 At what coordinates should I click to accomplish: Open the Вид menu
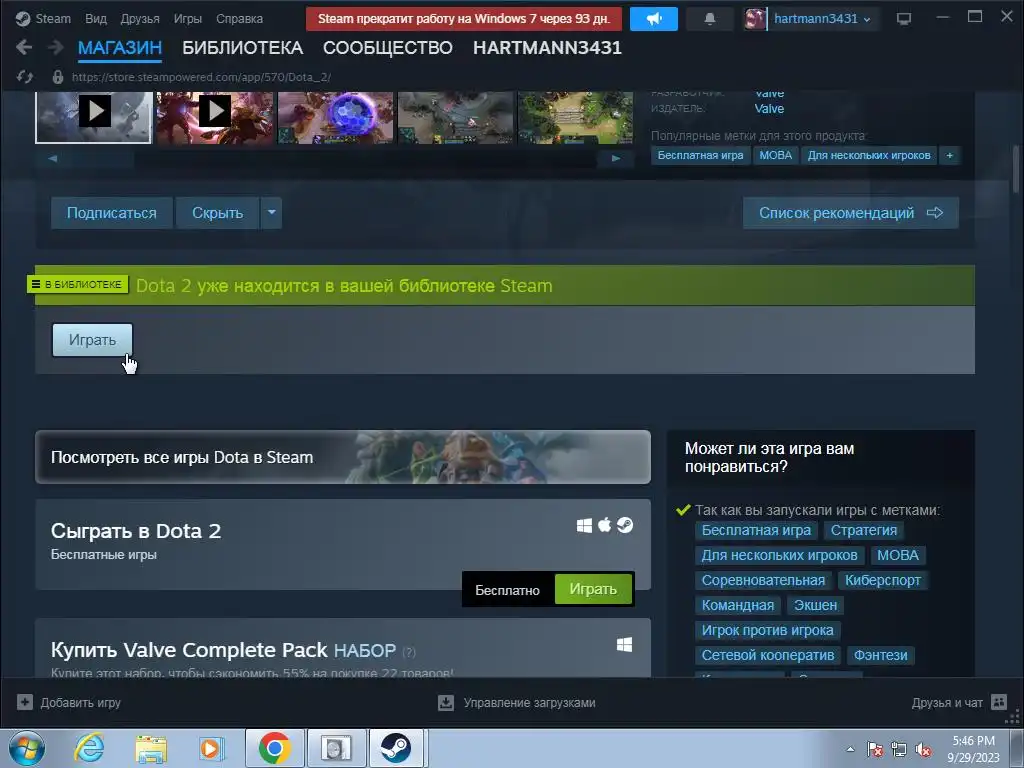pyautogui.click(x=96, y=19)
